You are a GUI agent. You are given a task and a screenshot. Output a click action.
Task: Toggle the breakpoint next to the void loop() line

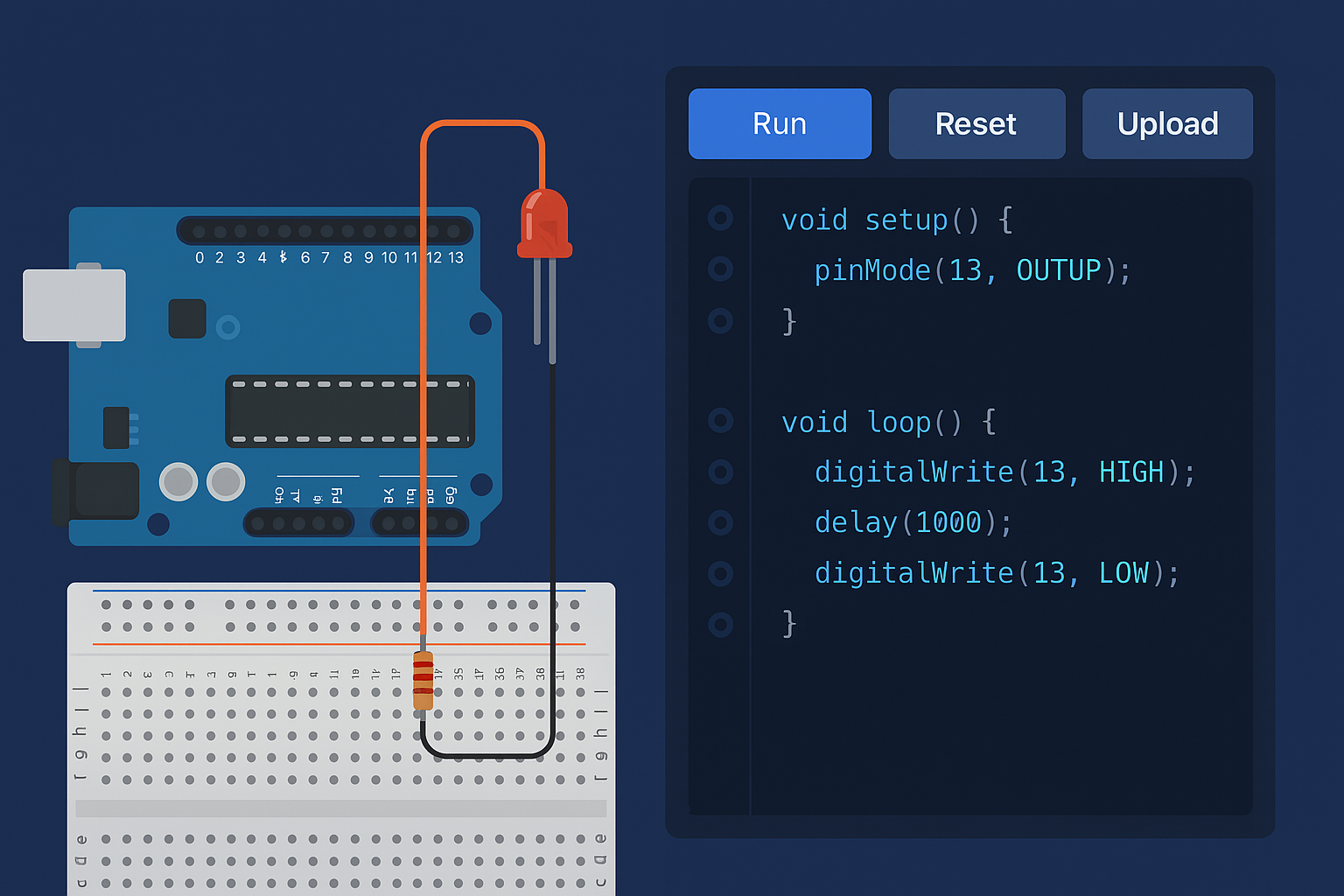coord(720,421)
